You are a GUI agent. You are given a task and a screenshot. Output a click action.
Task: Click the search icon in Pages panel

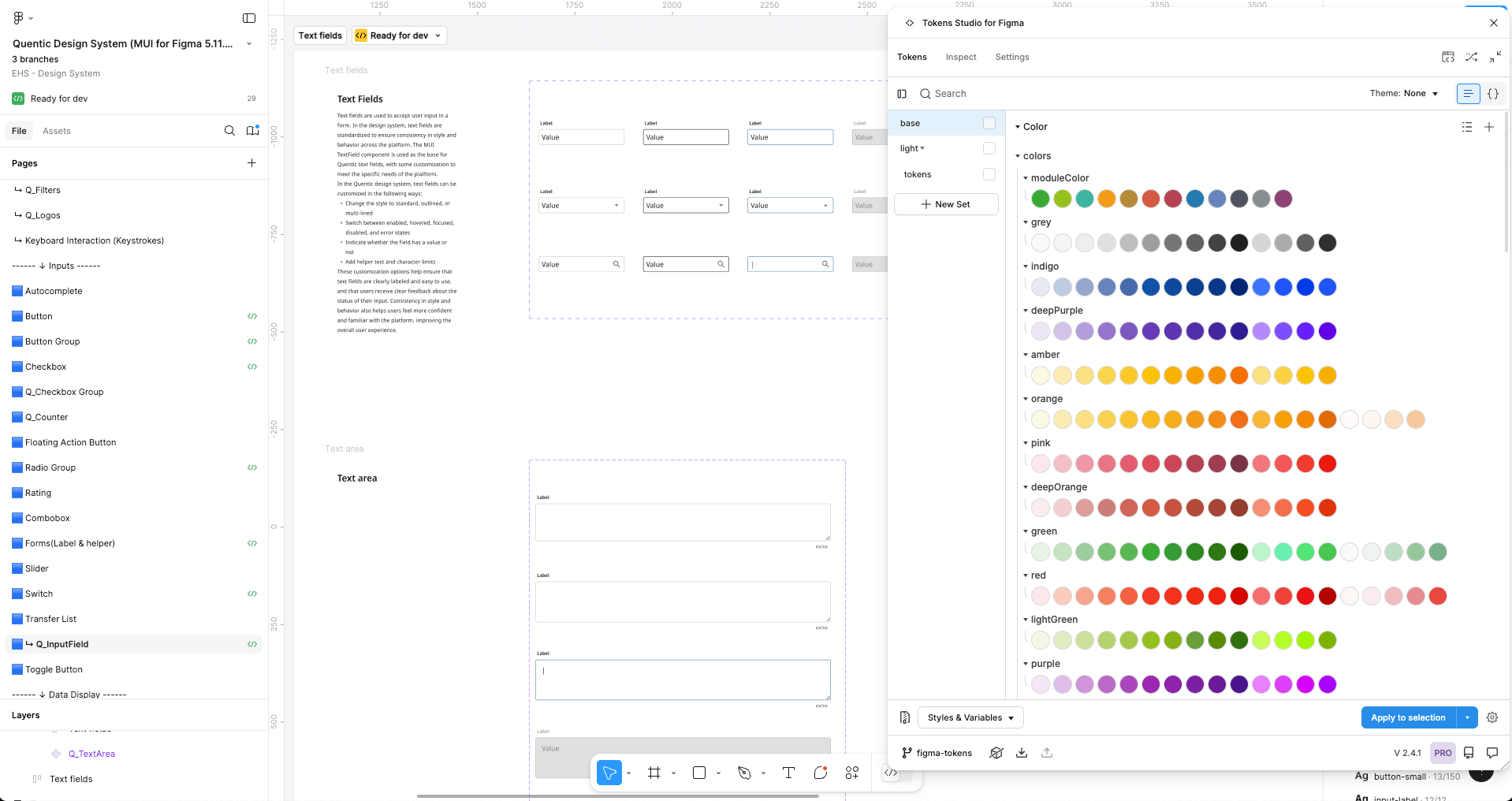pyautogui.click(x=229, y=131)
